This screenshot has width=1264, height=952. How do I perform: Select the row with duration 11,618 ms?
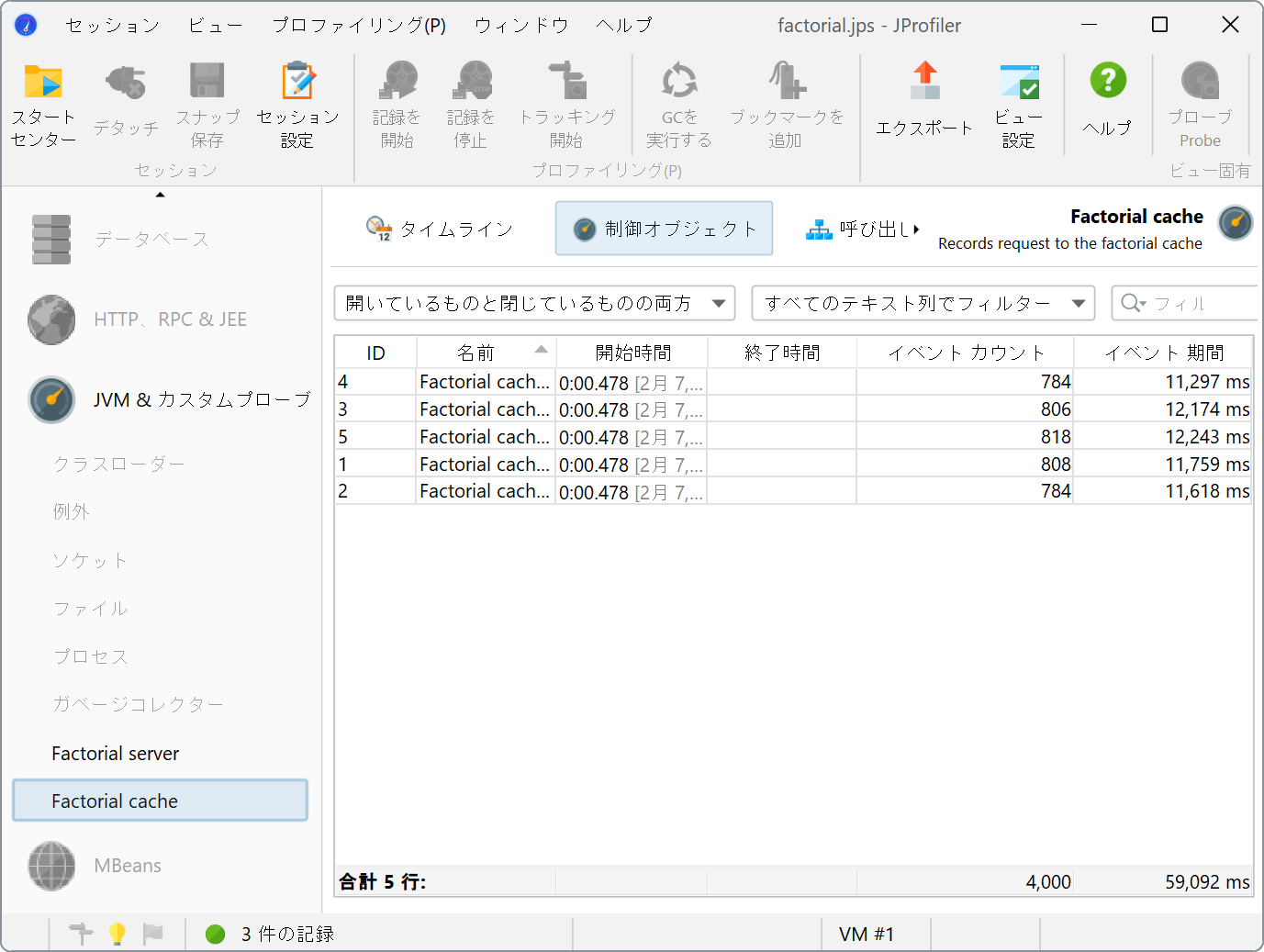coord(793,491)
